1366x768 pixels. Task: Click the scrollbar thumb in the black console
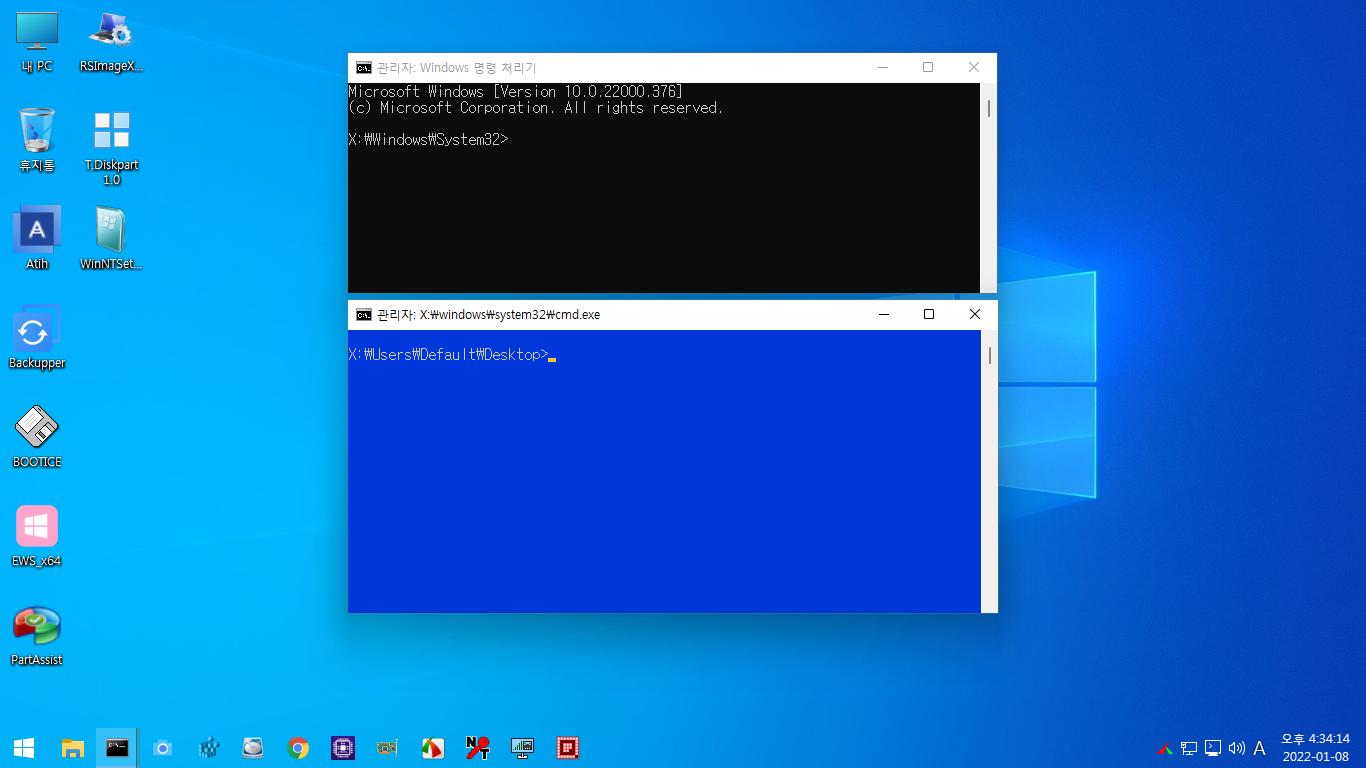989,108
